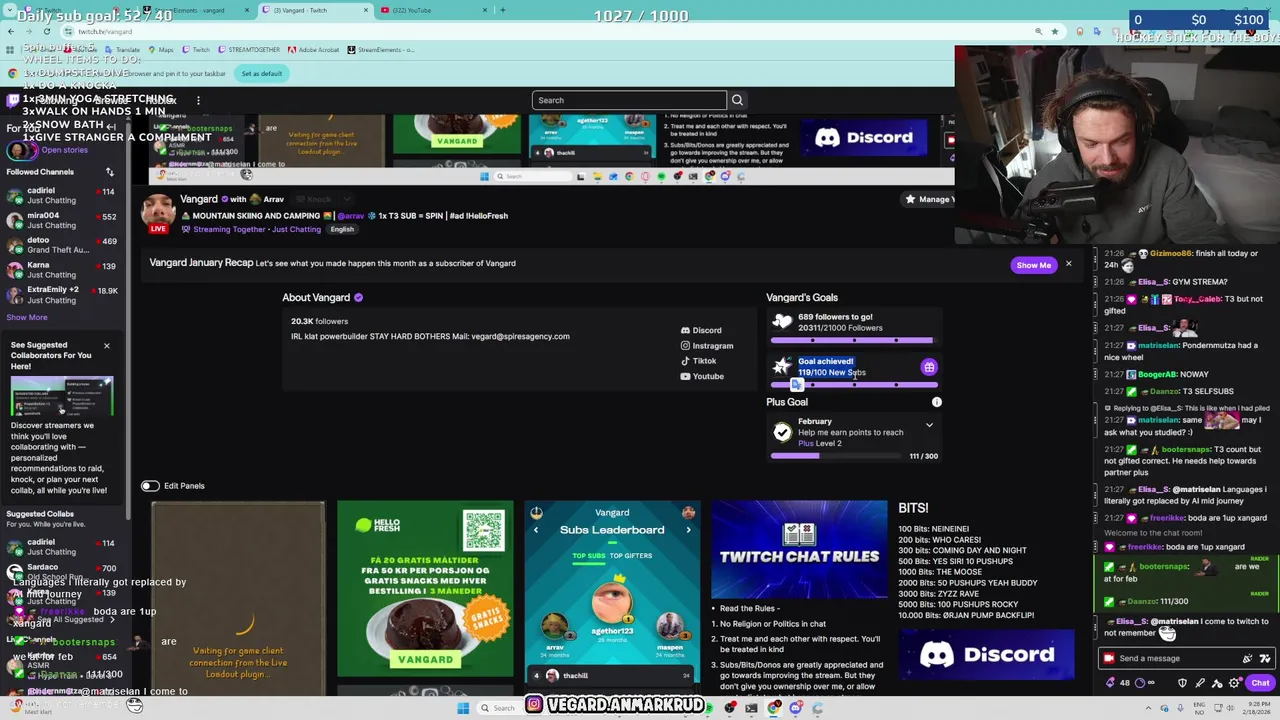Screen dimensions: 1280x720
Task: Click the search magnifier button
Action: click(737, 100)
